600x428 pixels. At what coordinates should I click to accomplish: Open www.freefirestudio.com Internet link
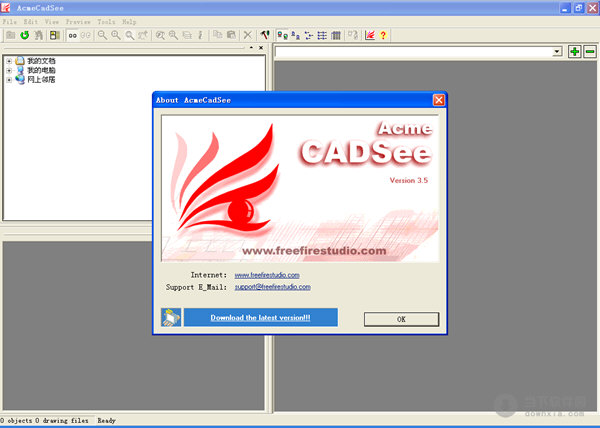[x=267, y=275]
